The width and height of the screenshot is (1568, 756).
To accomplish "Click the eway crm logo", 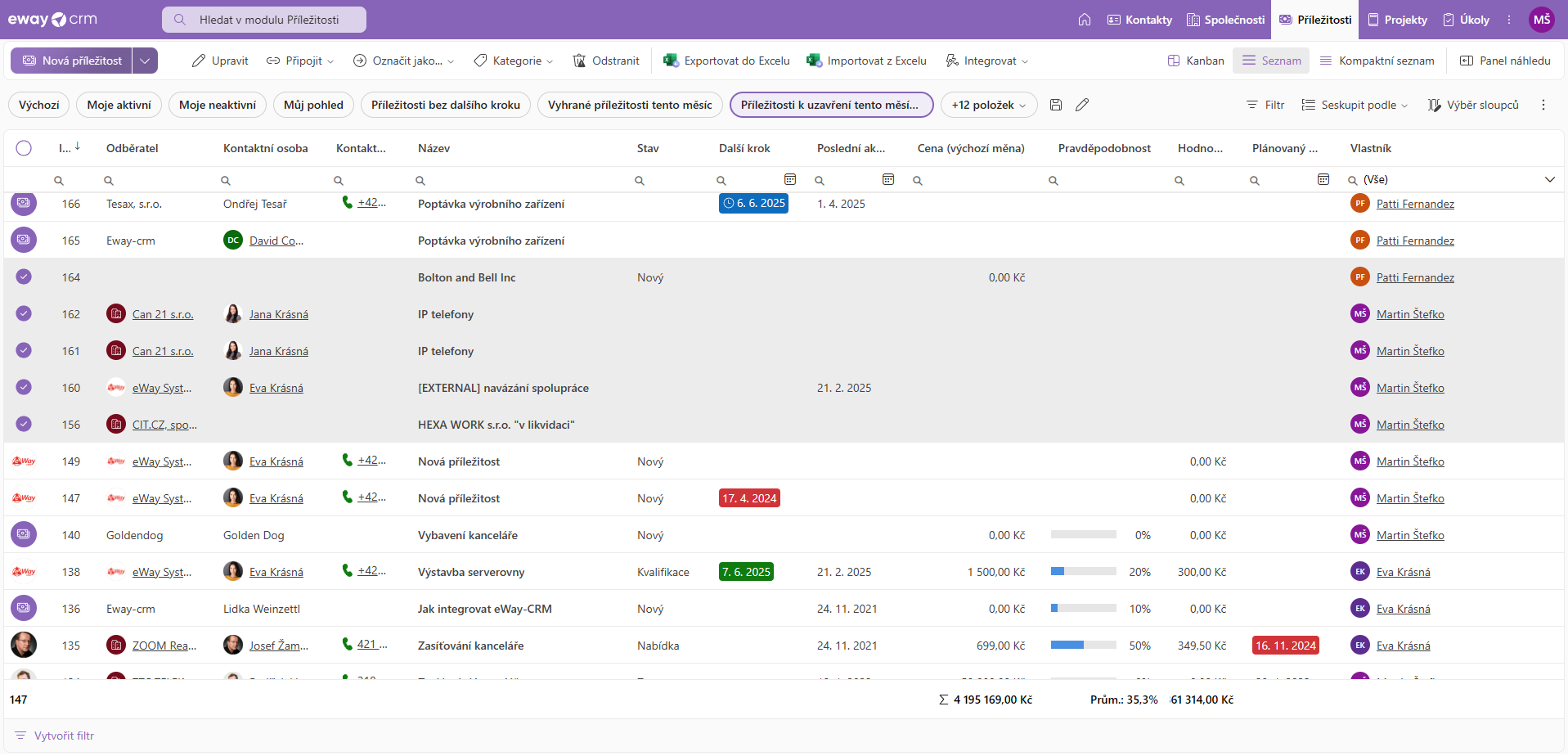I will coord(52,20).
